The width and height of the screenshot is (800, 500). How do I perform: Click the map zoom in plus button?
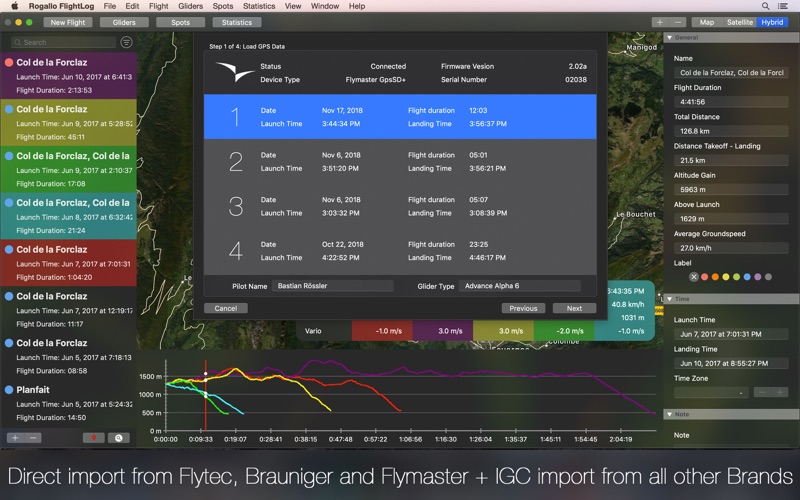[x=660, y=22]
